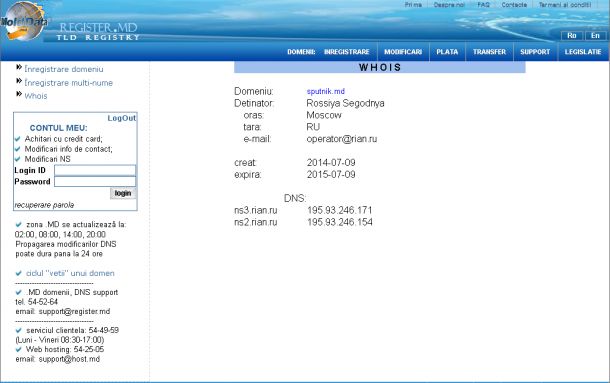Click email operator@rian.ru text
Image resolution: width=610 pixels, height=383 pixels.
click(342, 139)
